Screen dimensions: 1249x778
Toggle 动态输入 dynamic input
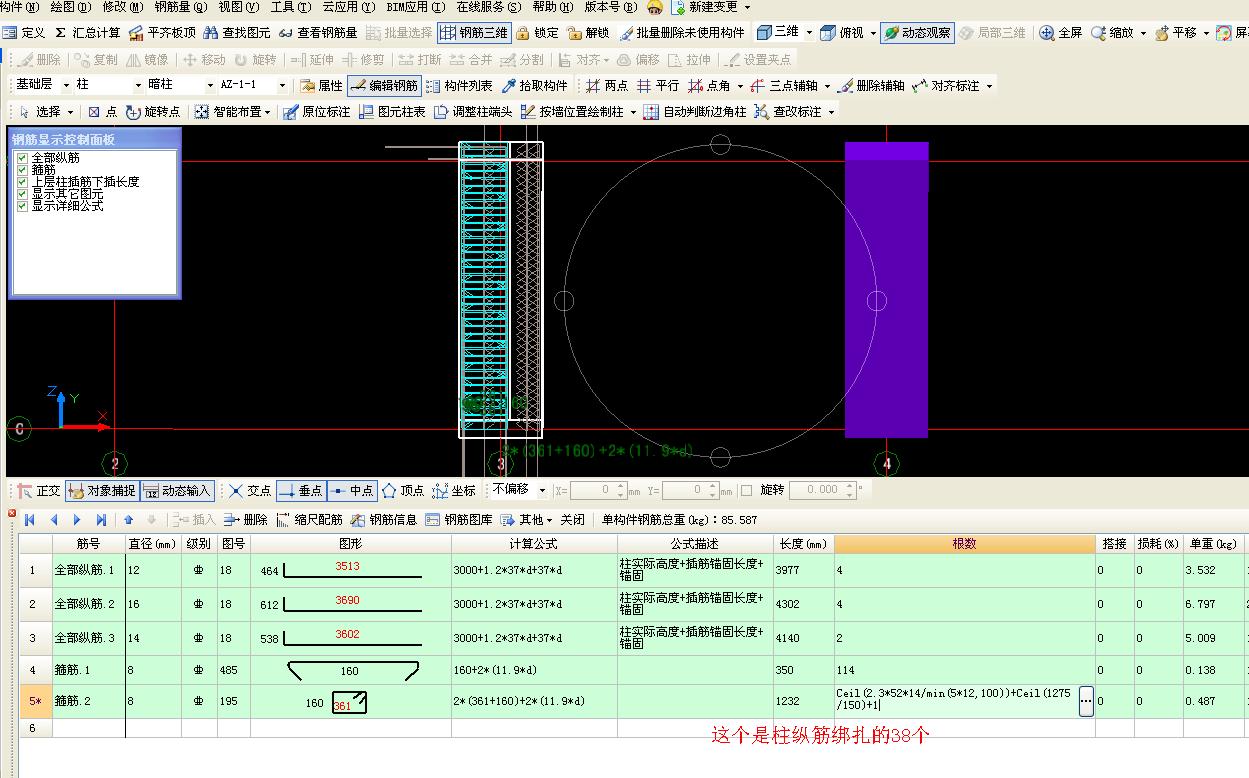177,491
